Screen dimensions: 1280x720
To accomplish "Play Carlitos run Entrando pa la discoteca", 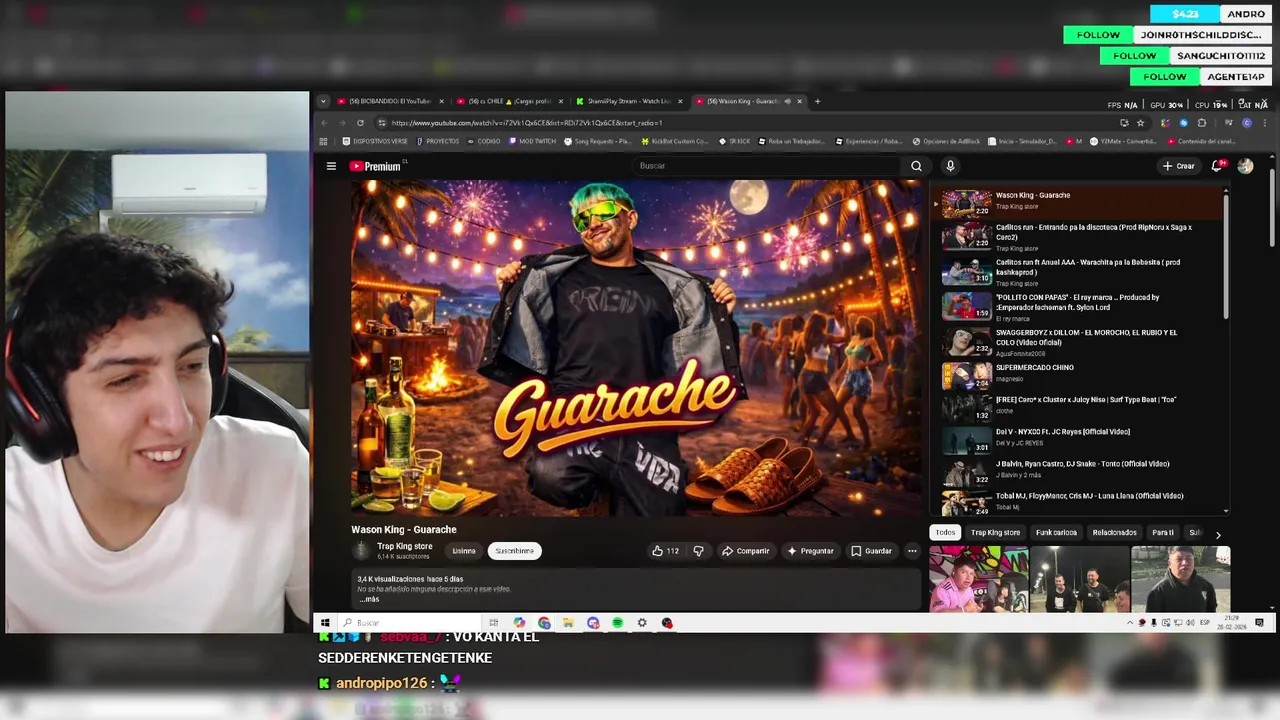I will tap(1080, 236).
